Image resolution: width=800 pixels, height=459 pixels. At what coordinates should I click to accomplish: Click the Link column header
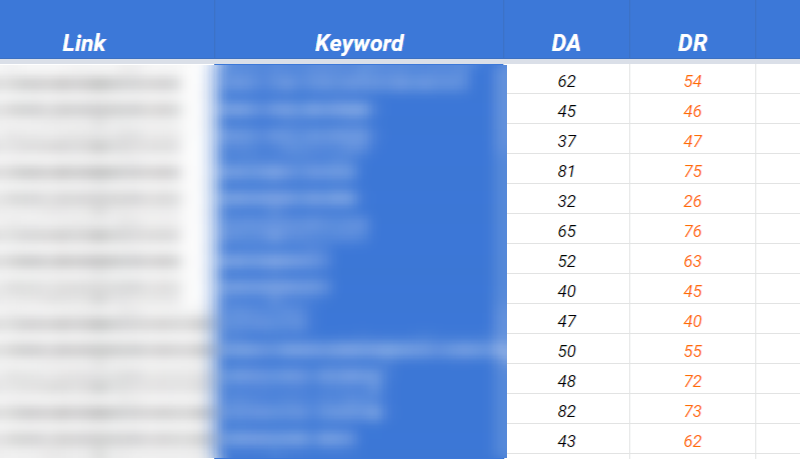(x=84, y=43)
